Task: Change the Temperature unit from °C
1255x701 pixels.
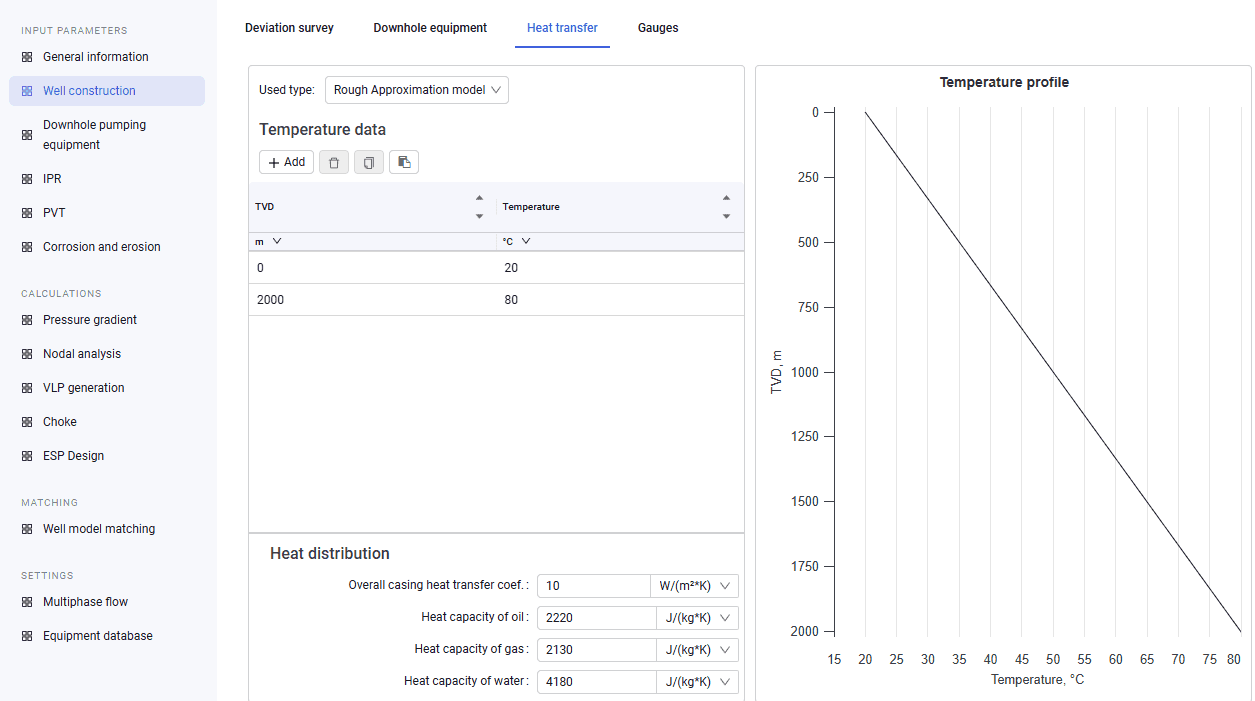Action: [x=516, y=241]
